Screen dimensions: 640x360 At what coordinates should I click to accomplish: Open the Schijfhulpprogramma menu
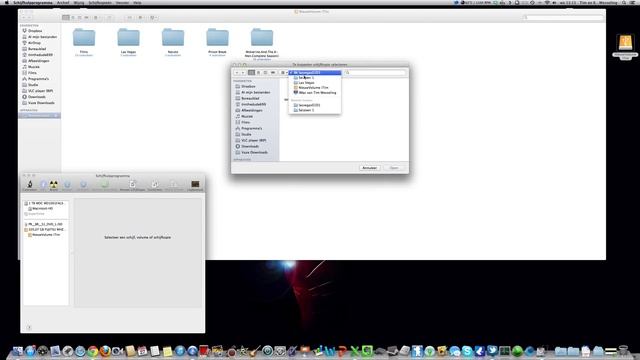tap(33, 2)
